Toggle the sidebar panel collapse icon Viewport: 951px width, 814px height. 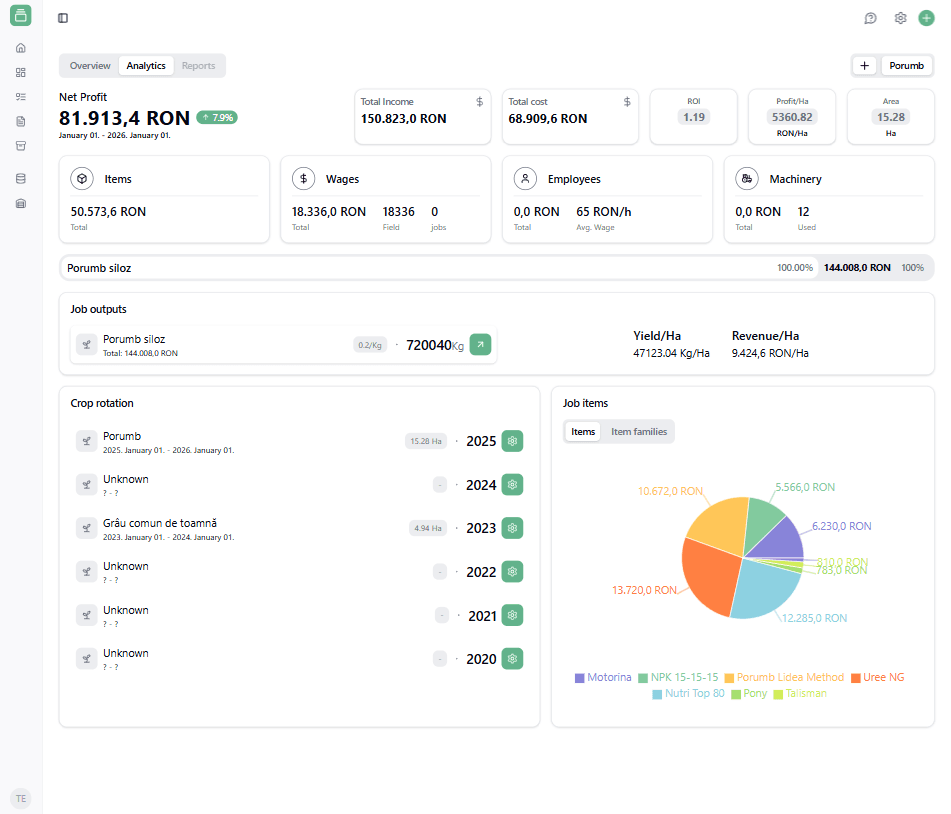point(63,18)
